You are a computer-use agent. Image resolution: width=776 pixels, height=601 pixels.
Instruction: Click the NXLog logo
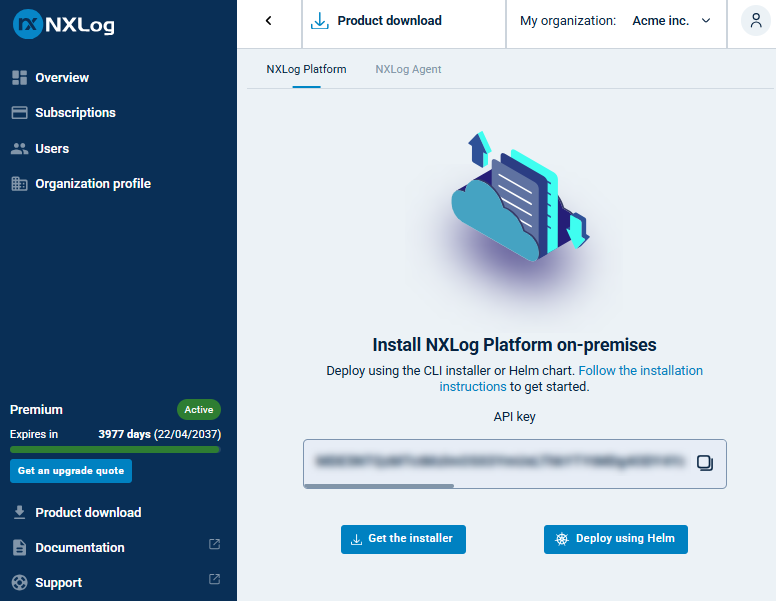pos(64,24)
